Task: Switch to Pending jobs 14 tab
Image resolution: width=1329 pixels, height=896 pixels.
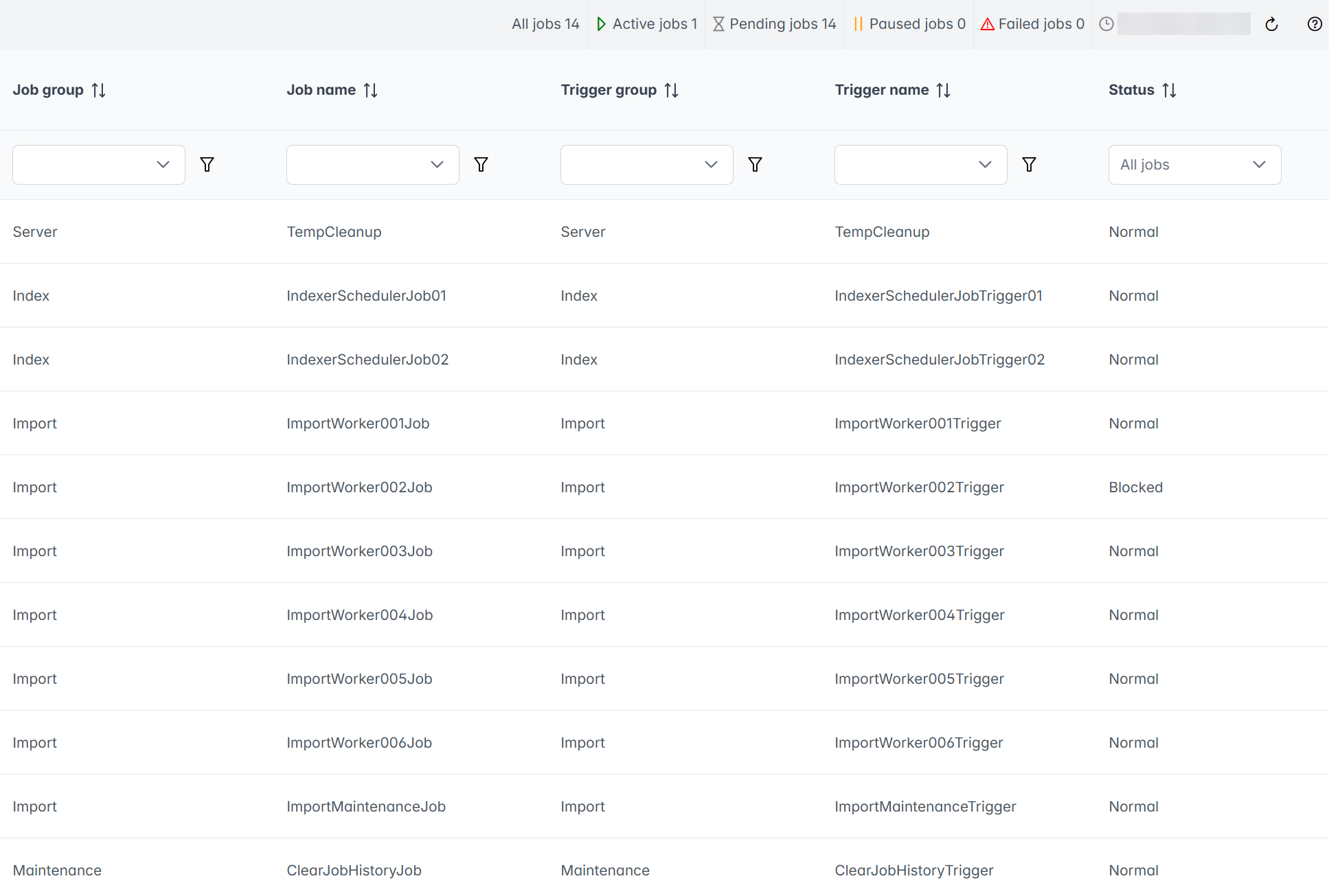Action: (x=775, y=24)
